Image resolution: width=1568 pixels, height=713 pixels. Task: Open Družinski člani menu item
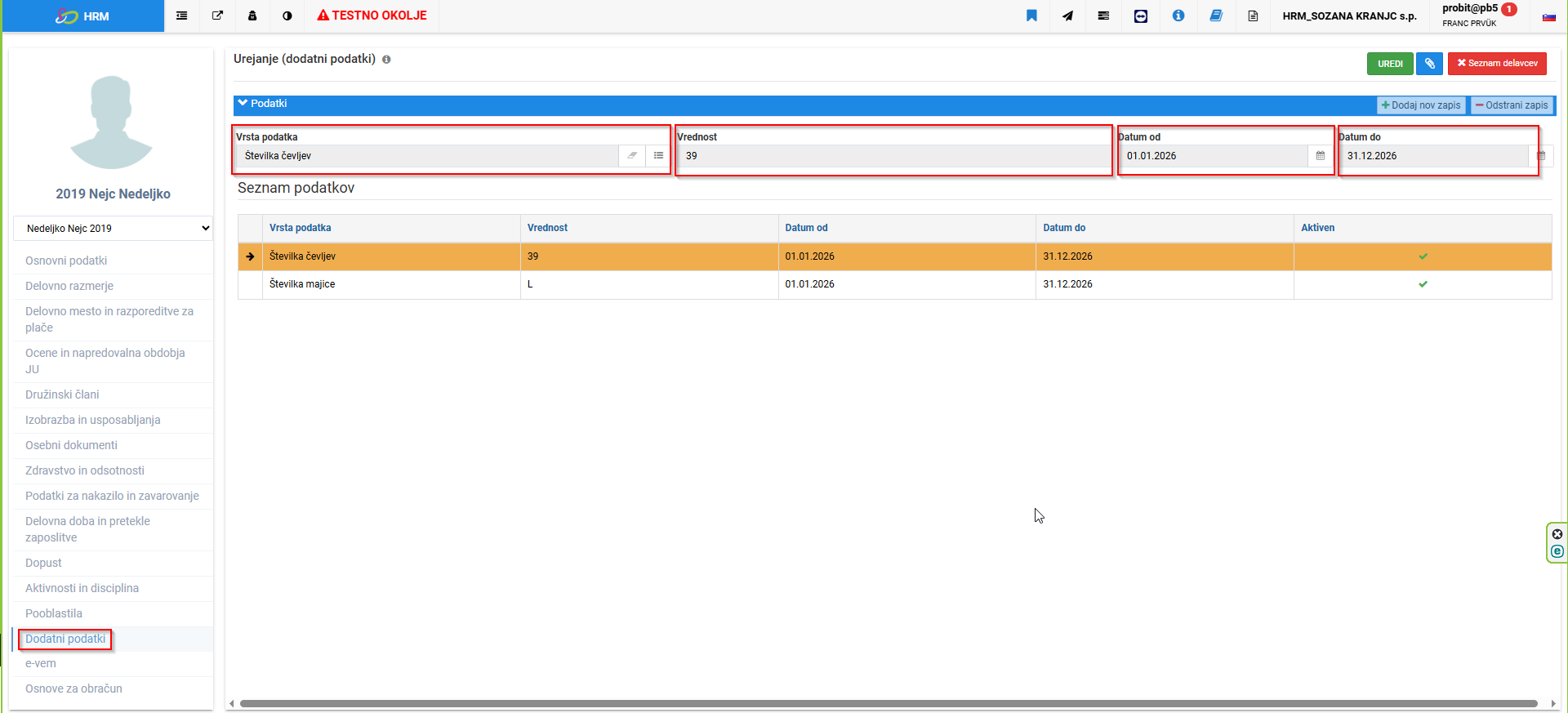[62, 394]
